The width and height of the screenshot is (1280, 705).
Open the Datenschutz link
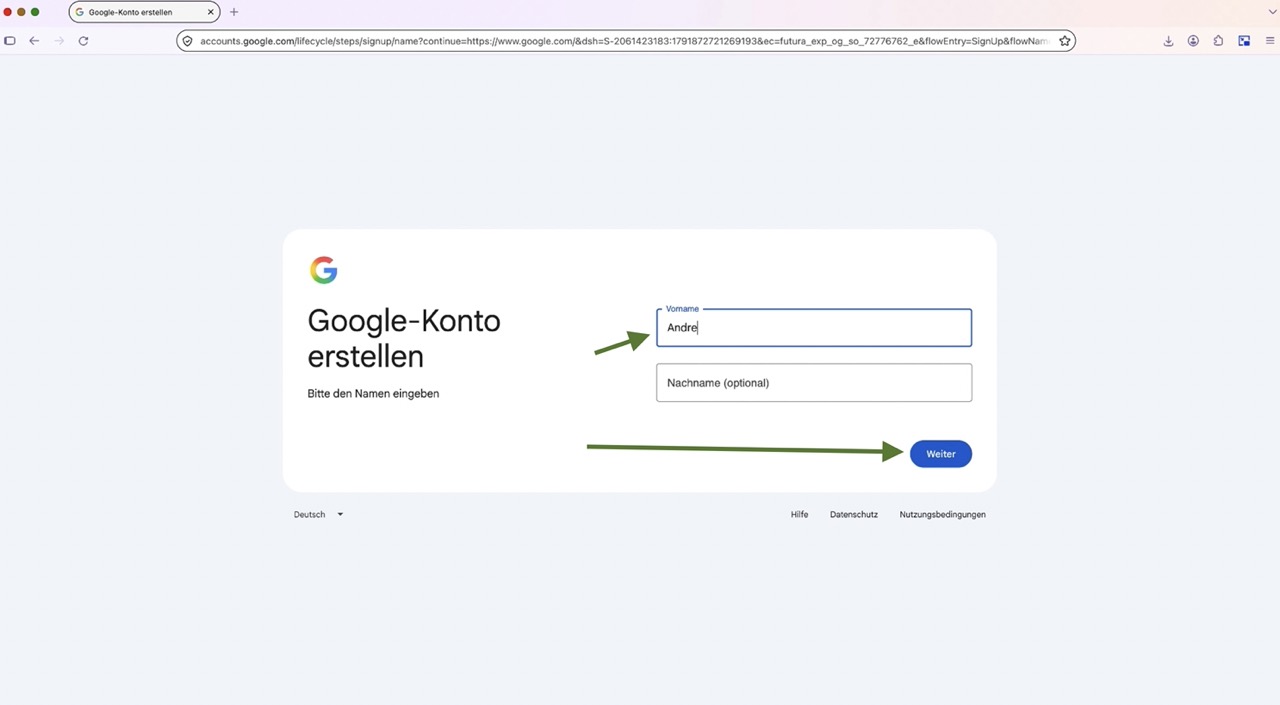click(x=854, y=514)
